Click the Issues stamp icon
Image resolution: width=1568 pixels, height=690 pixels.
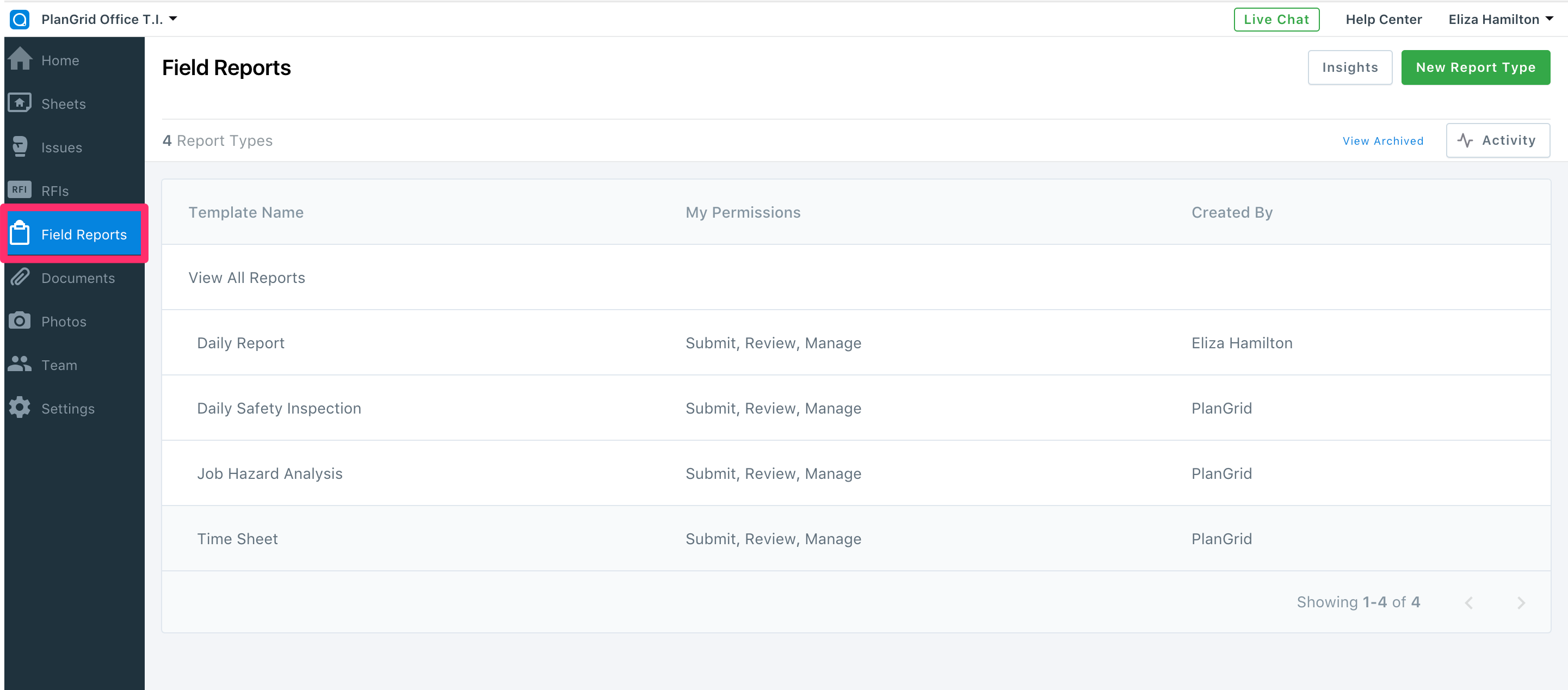point(20,147)
